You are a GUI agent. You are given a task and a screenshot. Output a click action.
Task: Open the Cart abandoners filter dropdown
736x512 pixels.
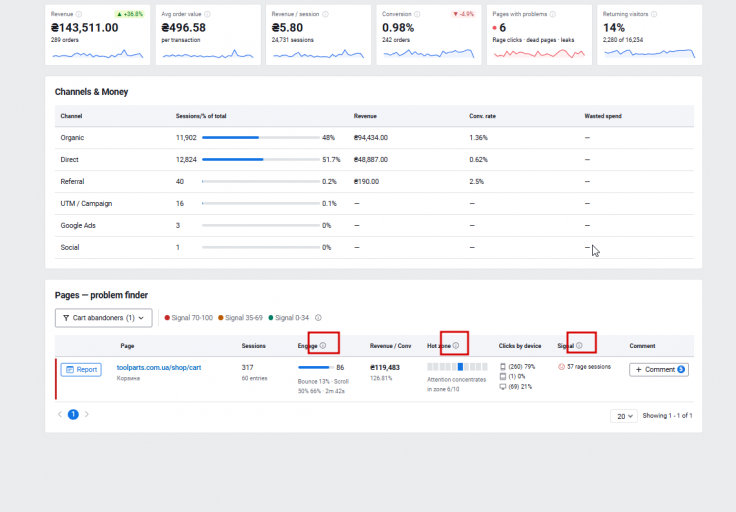coord(104,318)
